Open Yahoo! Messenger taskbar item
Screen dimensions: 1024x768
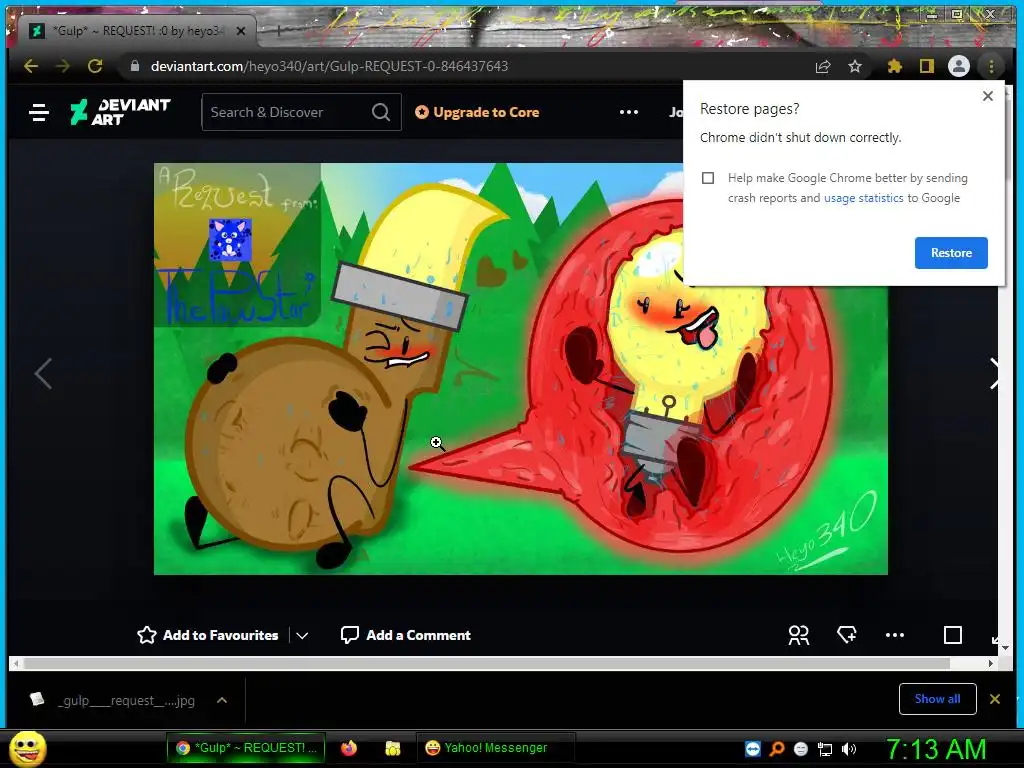495,748
